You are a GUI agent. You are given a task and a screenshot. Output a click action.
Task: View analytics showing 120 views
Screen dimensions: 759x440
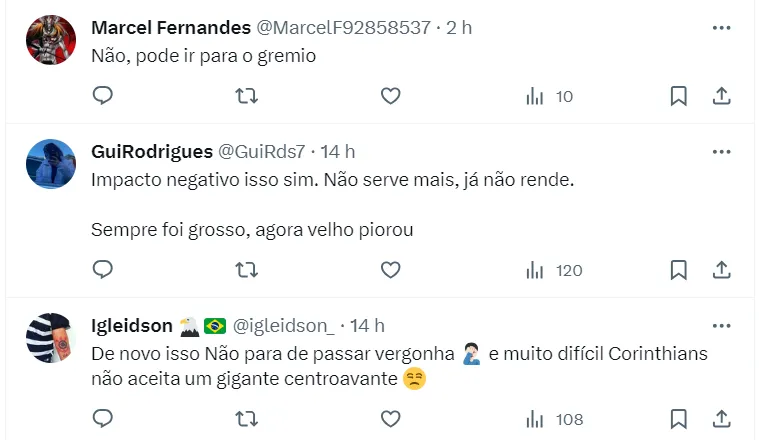[x=553, y=270]
